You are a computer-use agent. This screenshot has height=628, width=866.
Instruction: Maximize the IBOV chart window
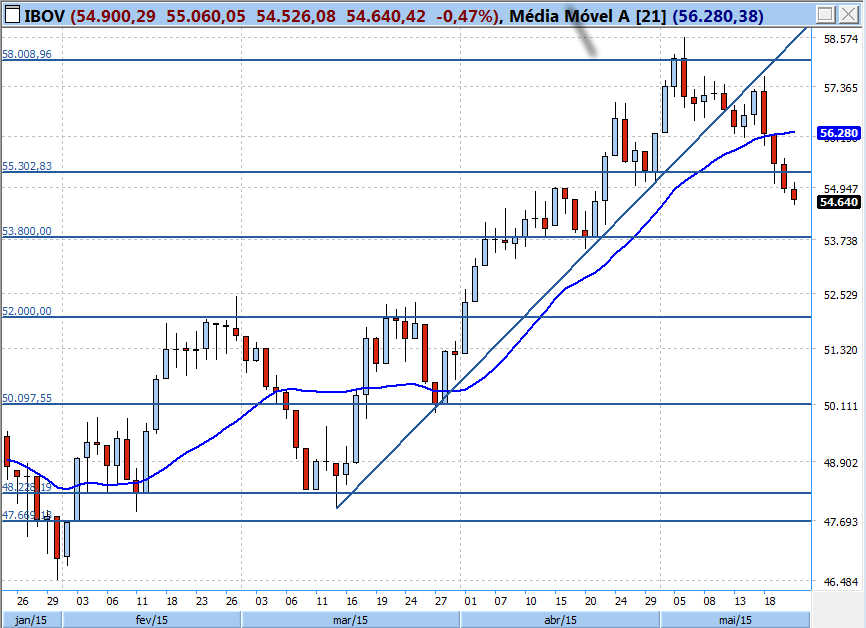point(825,15)
